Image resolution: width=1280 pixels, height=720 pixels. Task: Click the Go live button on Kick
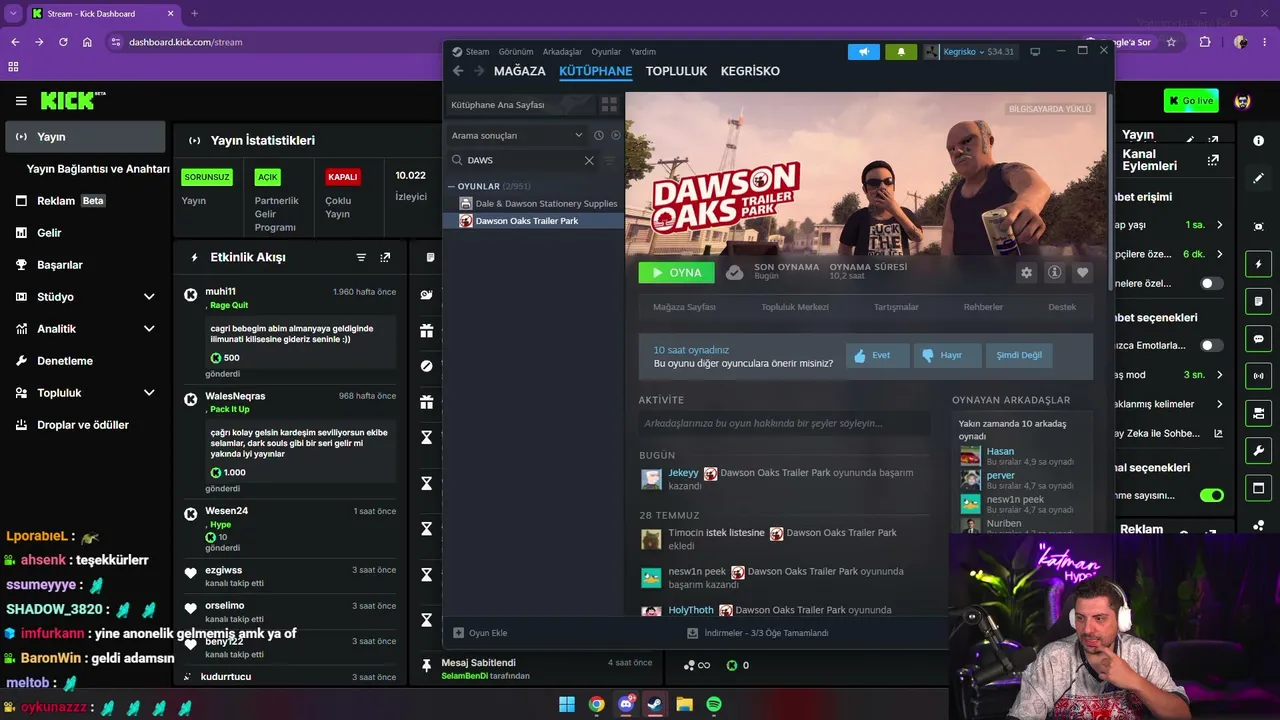coord(1191,101)
